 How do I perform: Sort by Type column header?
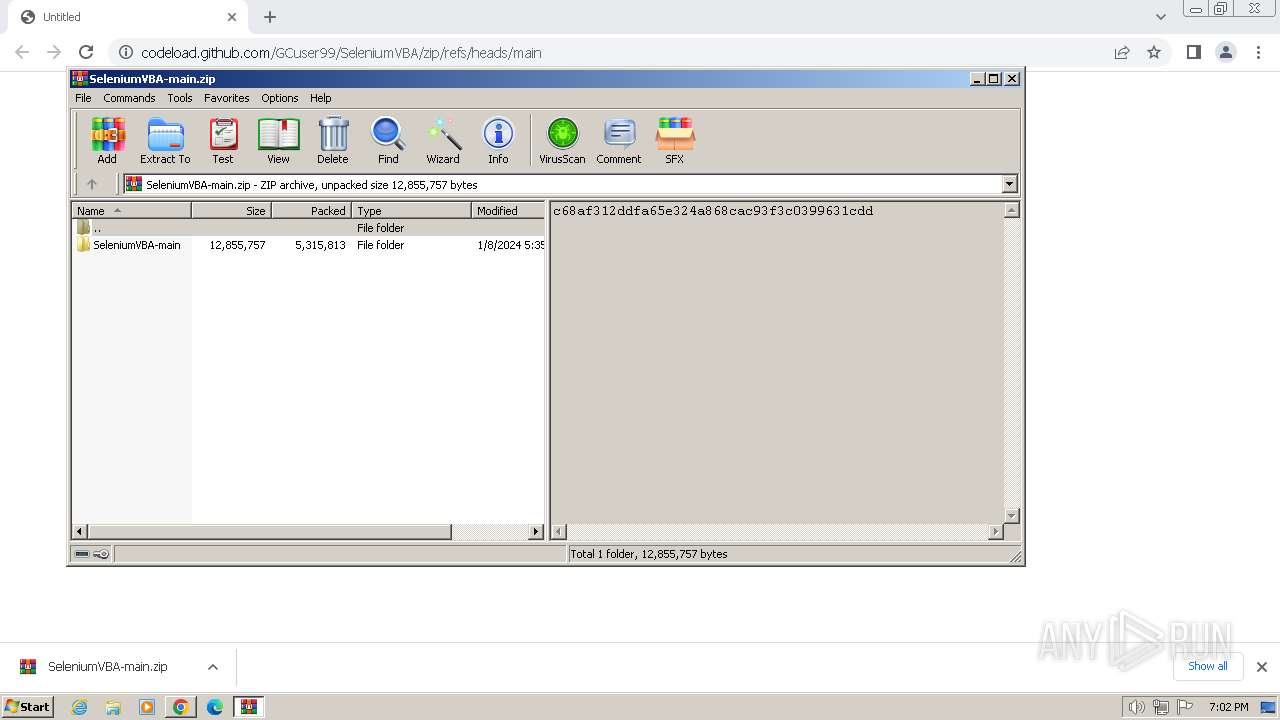[x=411, y=210]
